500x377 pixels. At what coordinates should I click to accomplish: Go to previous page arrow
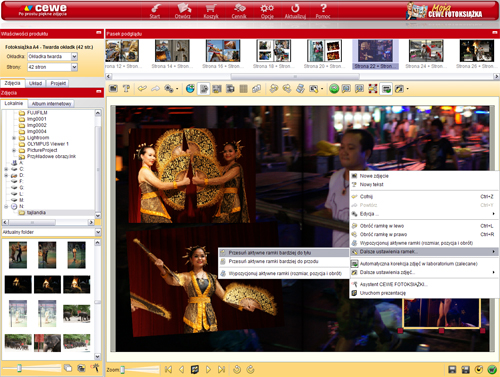tap(182, 369)
